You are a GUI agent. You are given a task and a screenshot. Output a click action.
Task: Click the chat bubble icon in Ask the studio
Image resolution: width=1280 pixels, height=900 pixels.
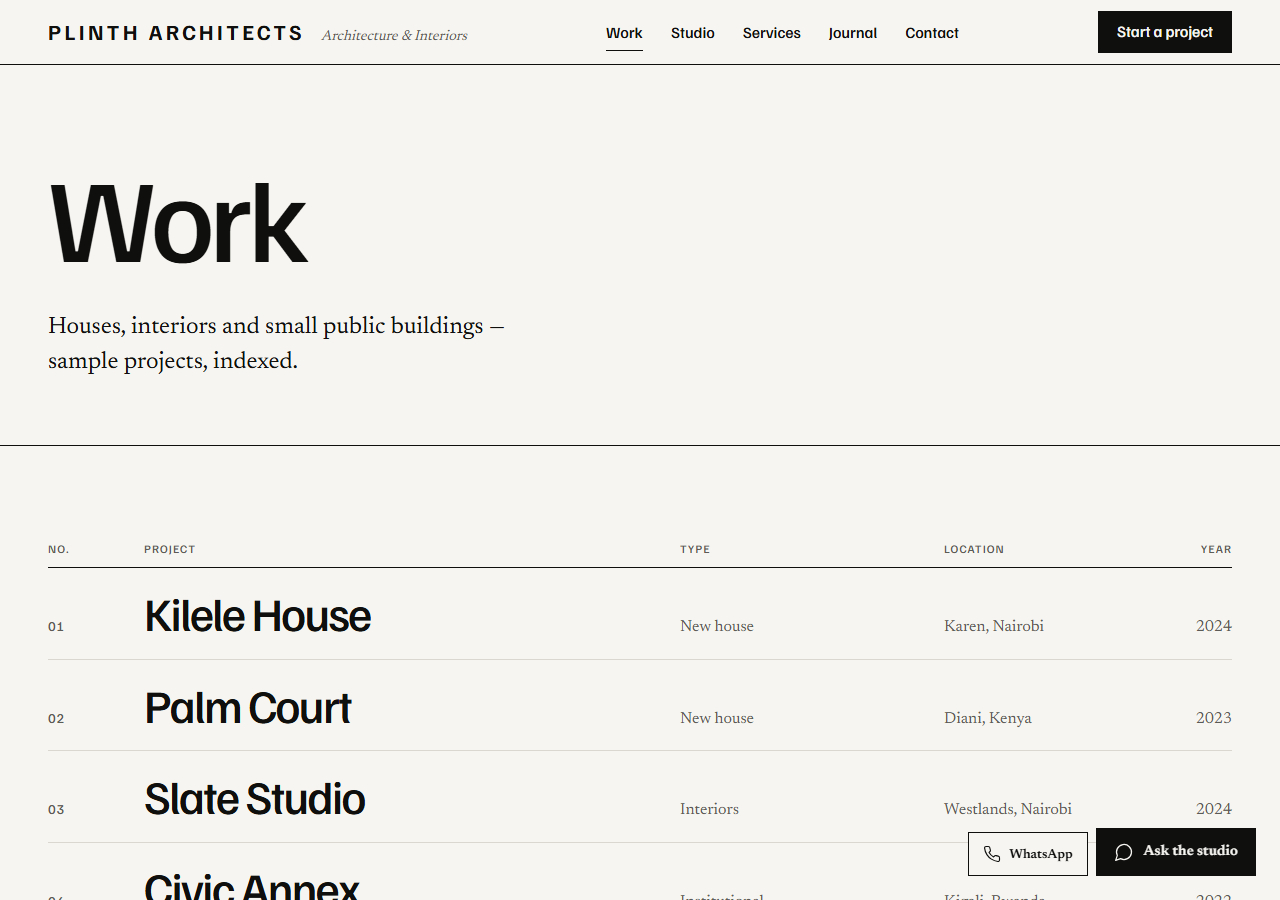point(1124,852)
